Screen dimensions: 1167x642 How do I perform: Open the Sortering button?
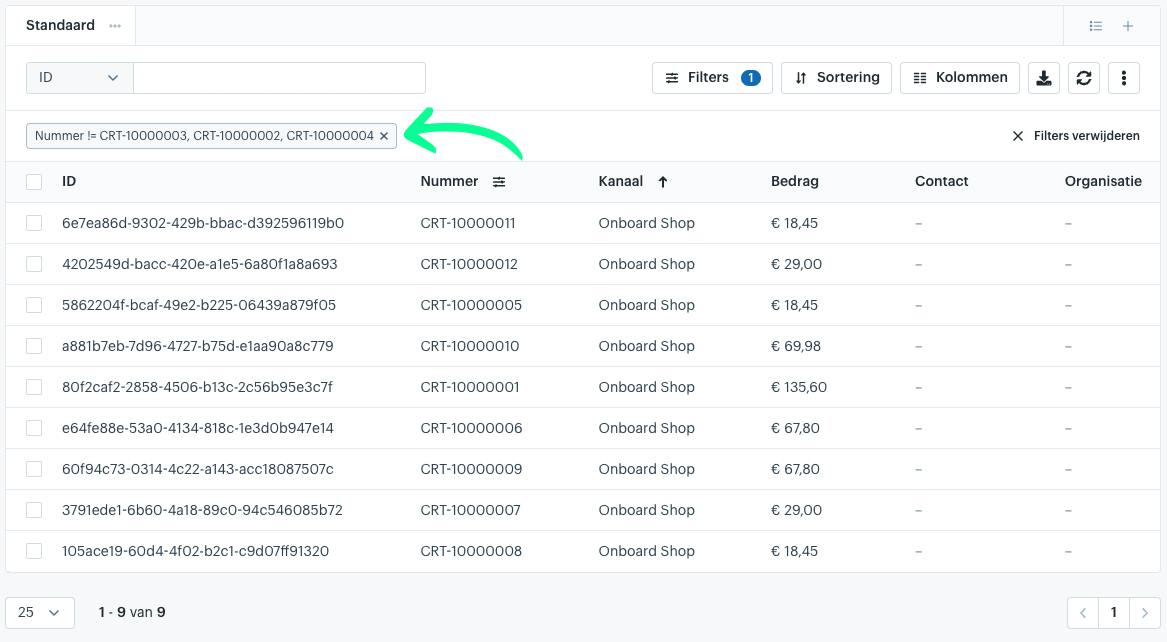836,78
